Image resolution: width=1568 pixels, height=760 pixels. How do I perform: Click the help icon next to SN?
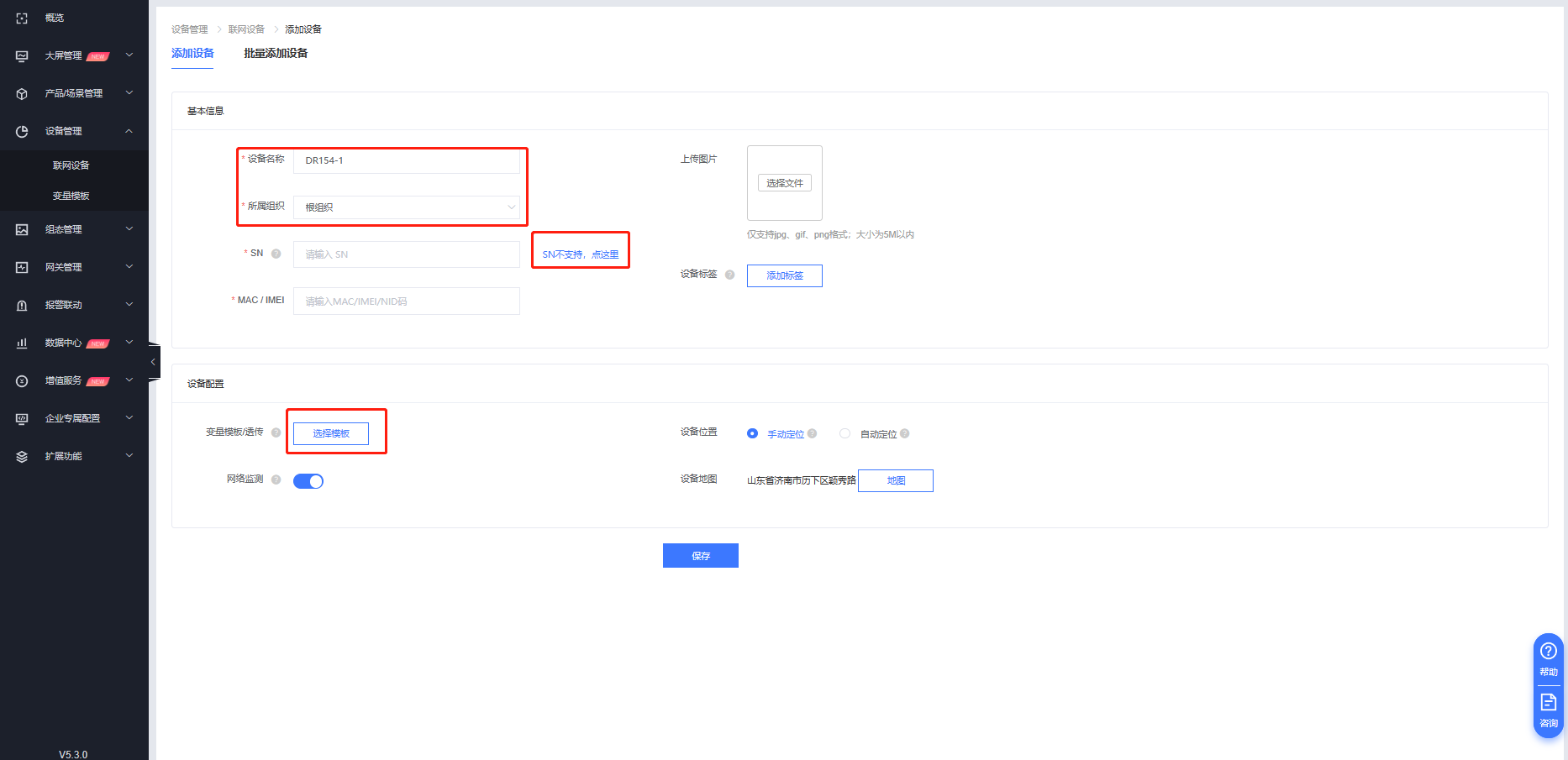tap(276, 254)
